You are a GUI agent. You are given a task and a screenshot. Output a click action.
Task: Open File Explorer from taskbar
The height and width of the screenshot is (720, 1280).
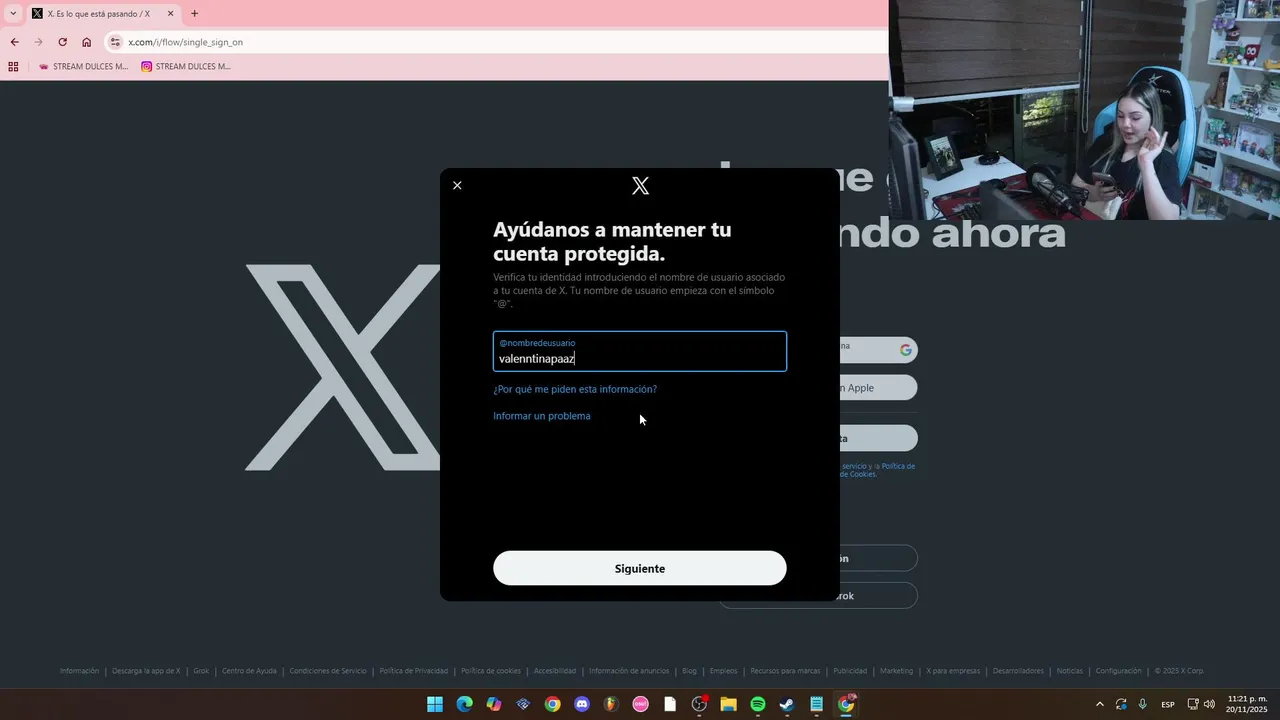click(728, 704)
